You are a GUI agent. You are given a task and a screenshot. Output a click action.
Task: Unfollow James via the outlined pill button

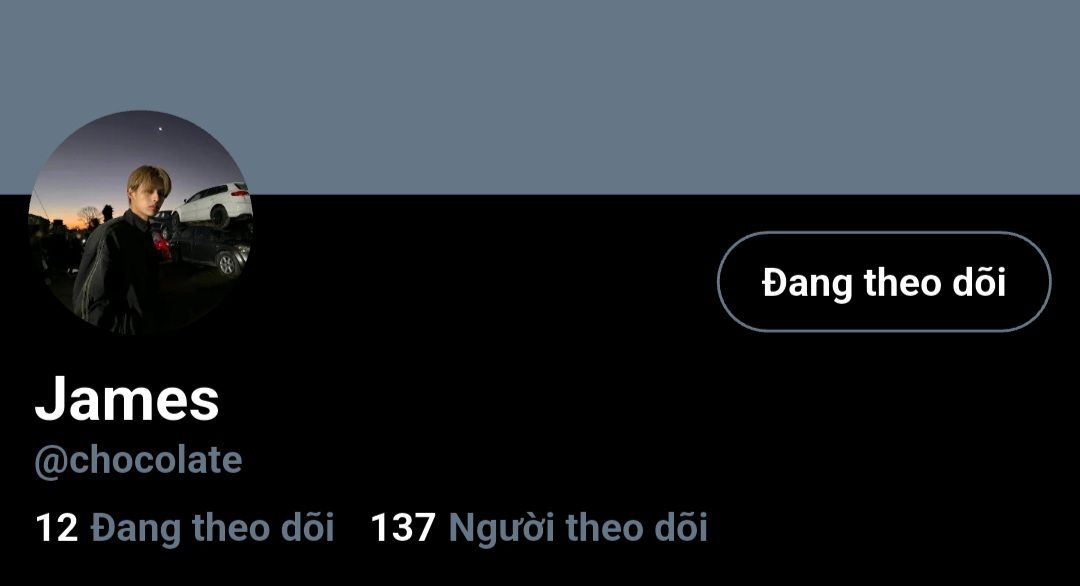coord(884,282)
